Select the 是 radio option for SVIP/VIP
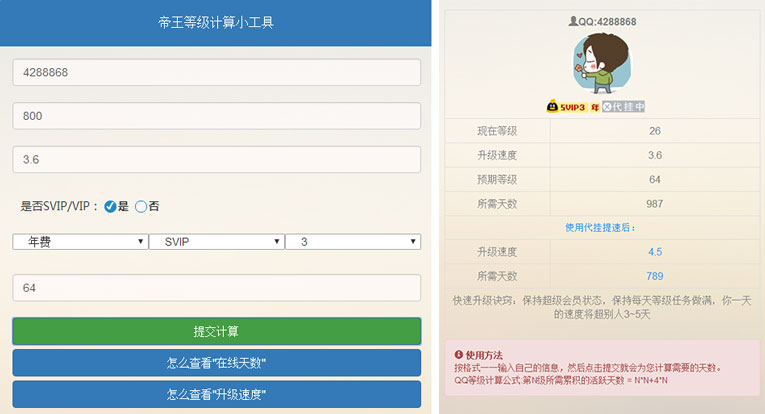This screenshot has width=765, height=414. point(110,206)
